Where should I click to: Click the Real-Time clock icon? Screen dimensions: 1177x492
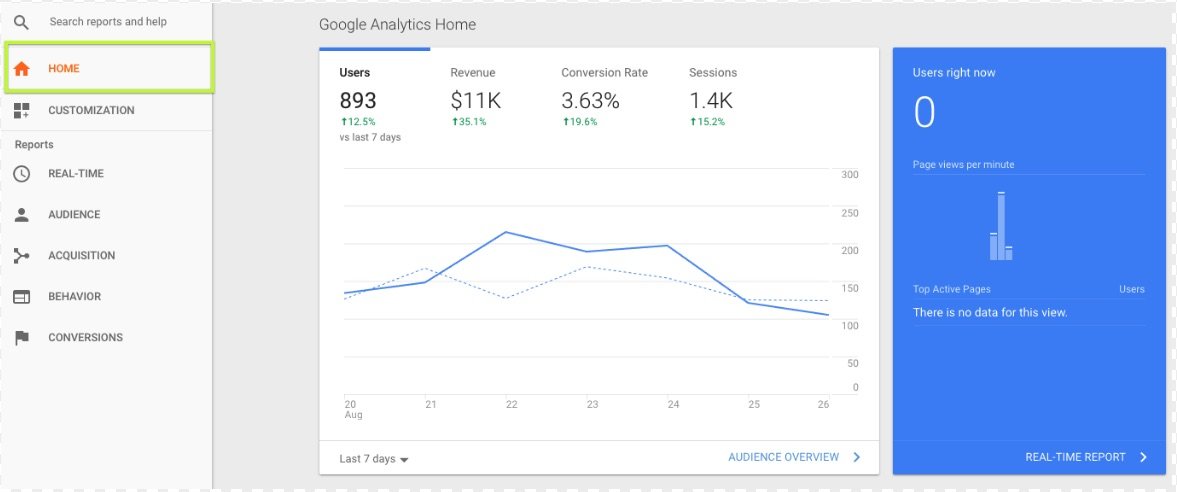[21, 174]
